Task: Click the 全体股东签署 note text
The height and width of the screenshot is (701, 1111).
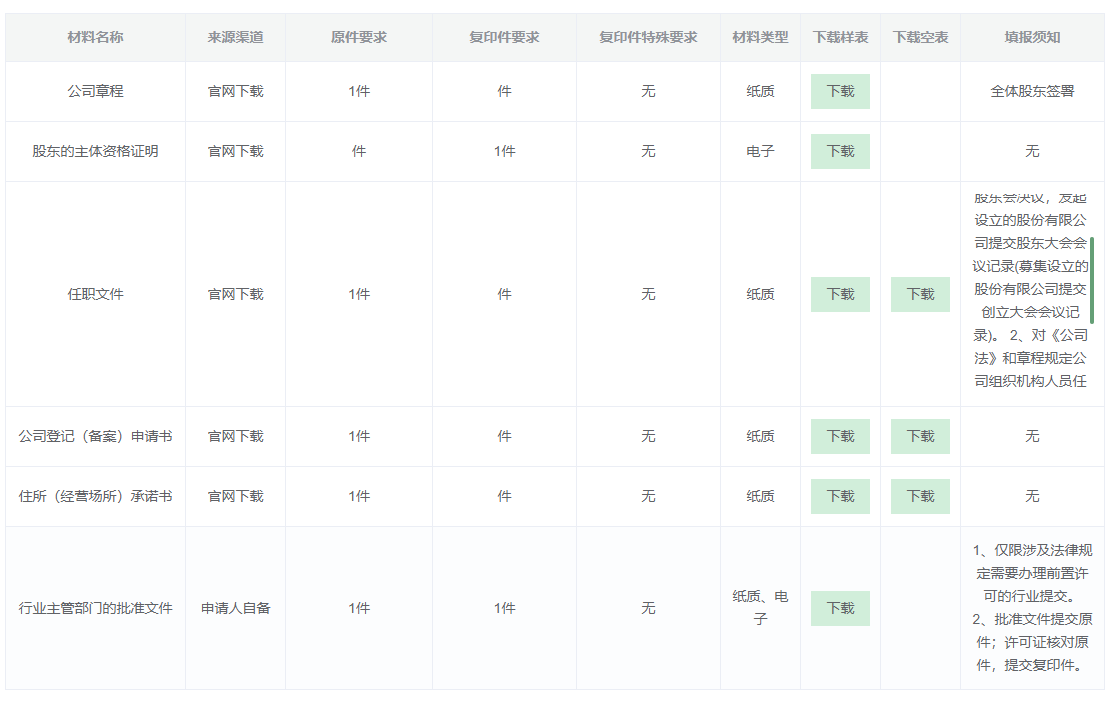Action: (x=1032, y=91)
